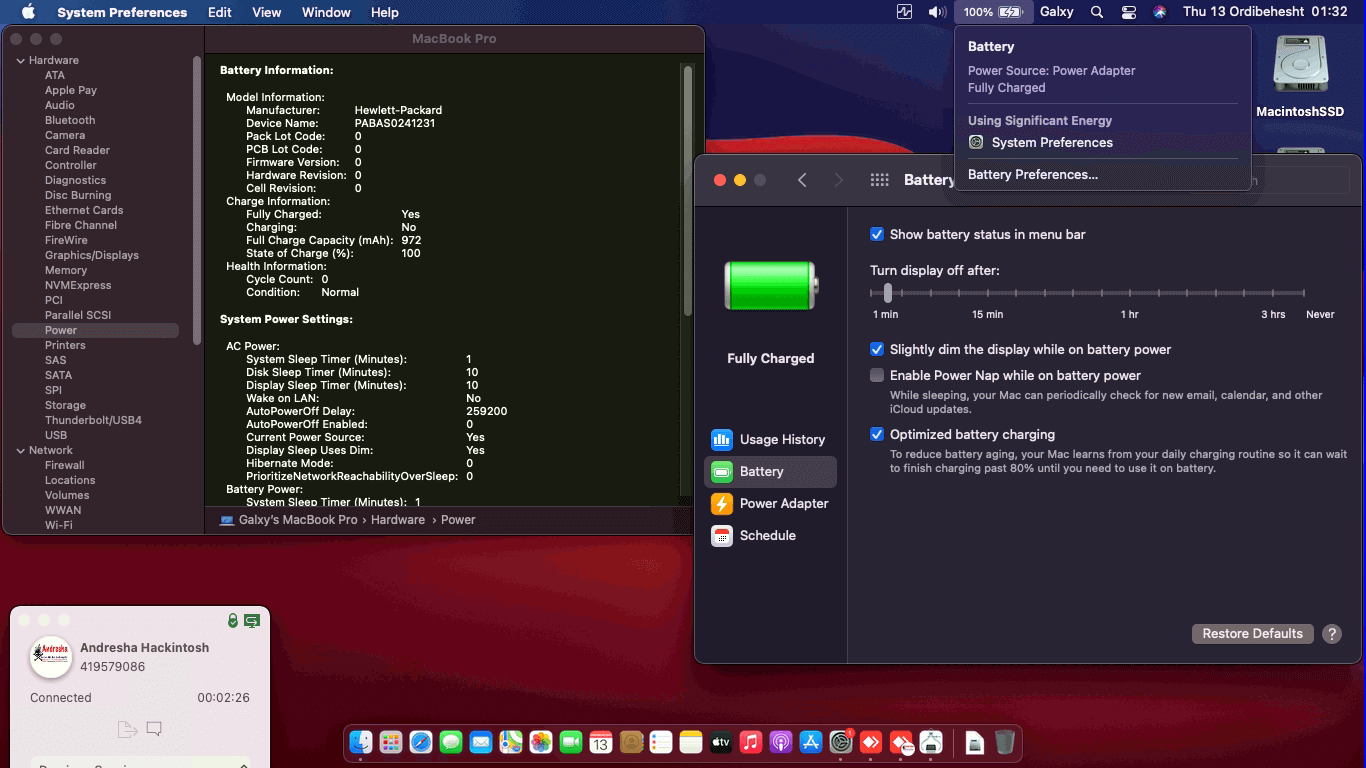Image resolution: width=1366 pixels, height=768 pixels.
Task: Click battery info content scrollbar
Action: [687, 190]
